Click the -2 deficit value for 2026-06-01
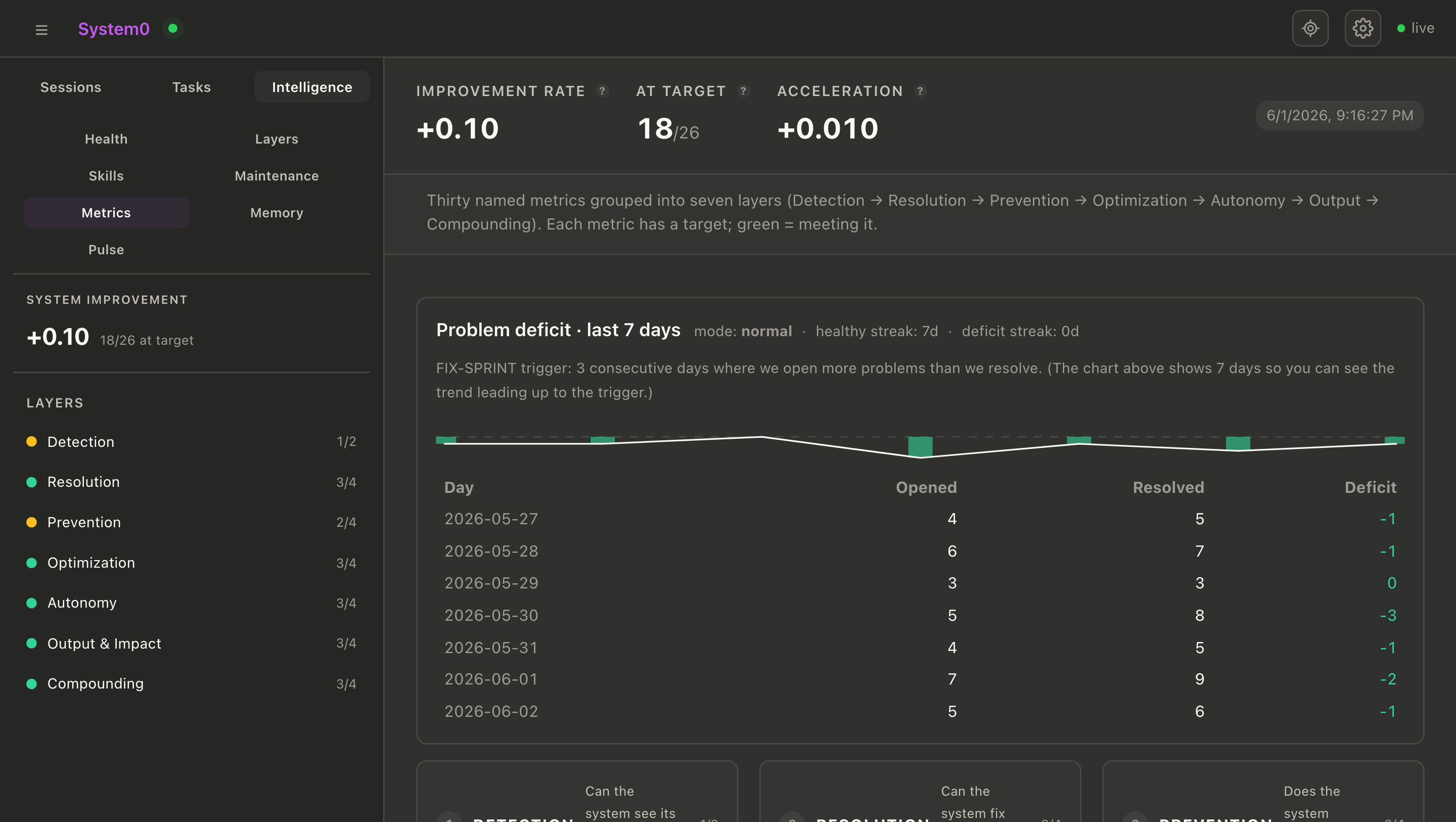 click(x=1388, y=679)
